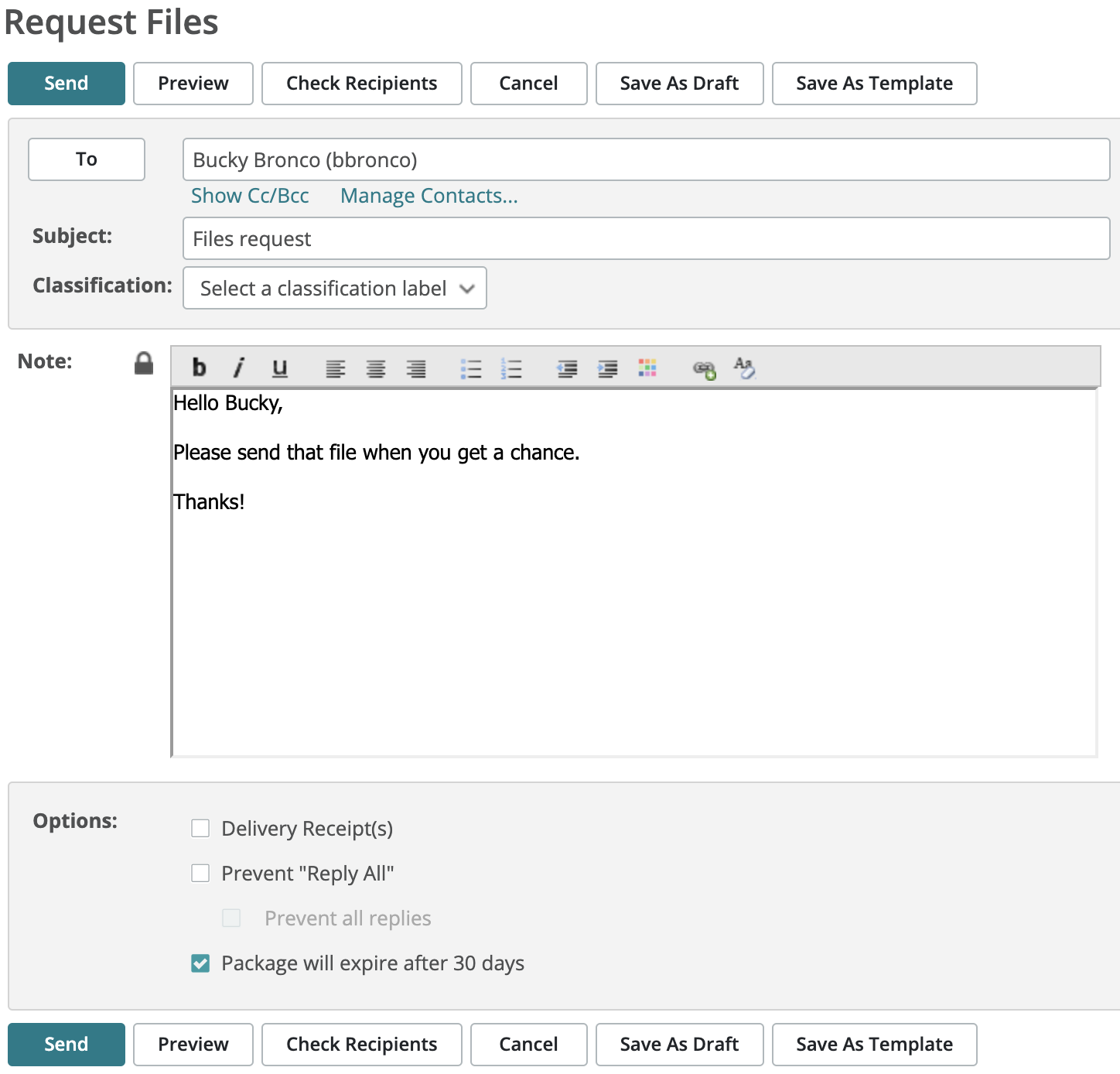Click into the Subject input field
The image size is (1120, 1074).
(646, 239)
